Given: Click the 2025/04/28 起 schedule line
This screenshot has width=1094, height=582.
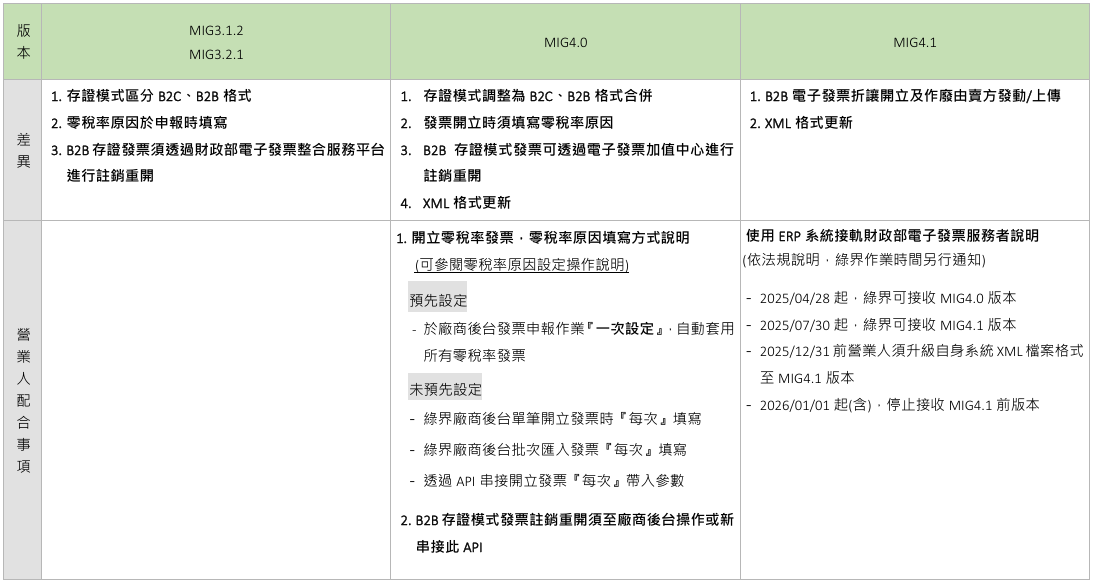Looking at the screenshot, I should [888, 298].
